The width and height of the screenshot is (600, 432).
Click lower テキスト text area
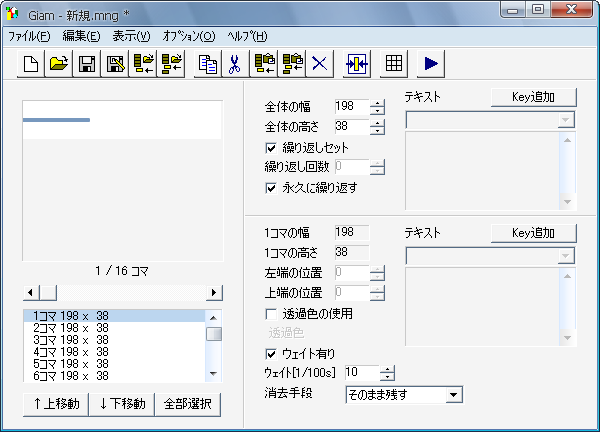[482, 307]
